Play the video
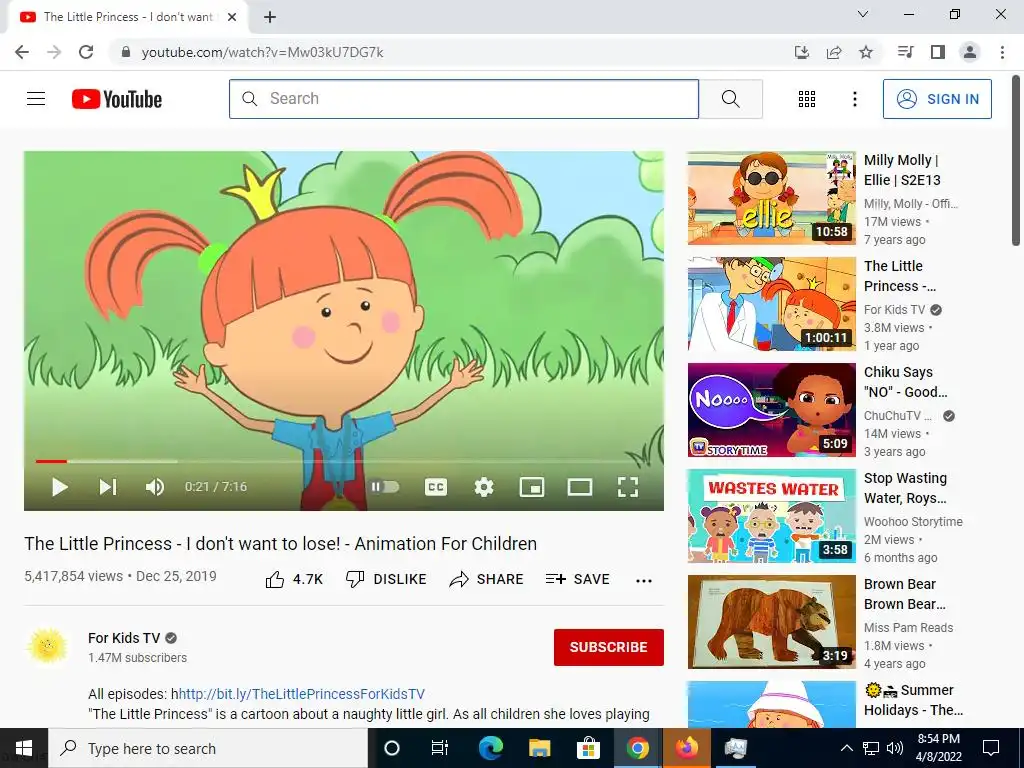Image resolution: width=1024 pixels, height=768 pixels. click(59, 487)
